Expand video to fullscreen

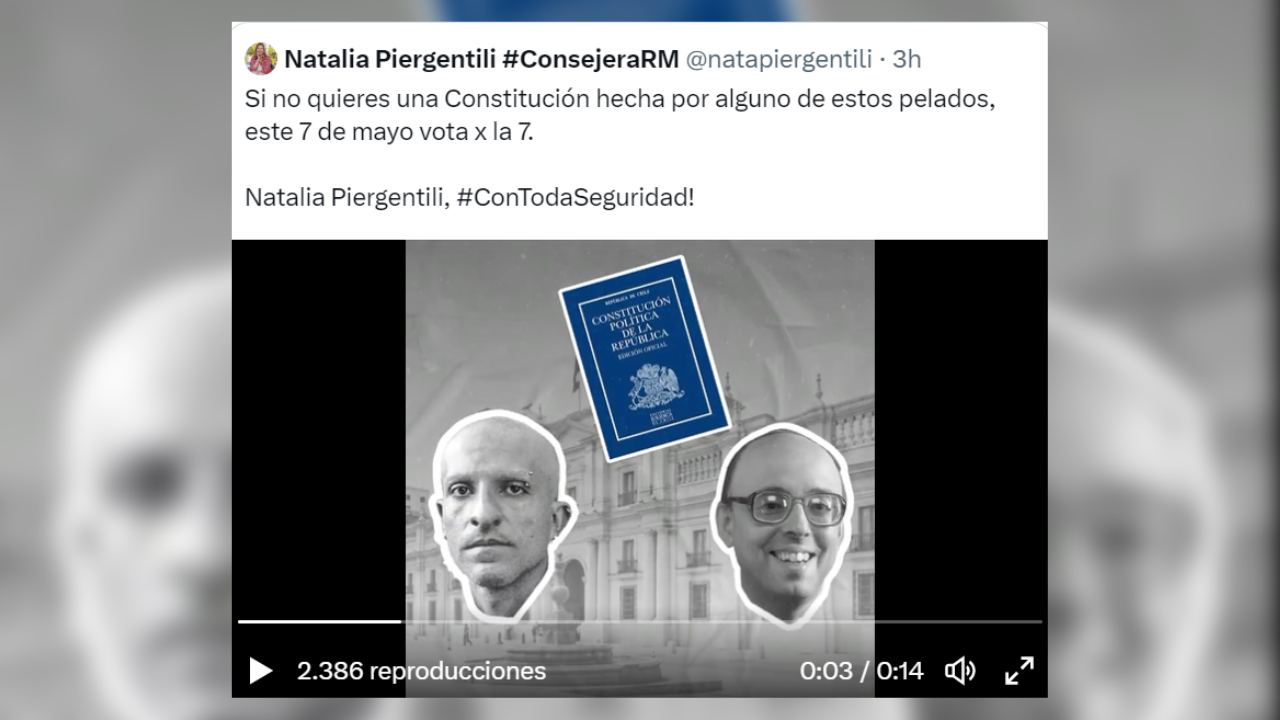(1019, 670)
